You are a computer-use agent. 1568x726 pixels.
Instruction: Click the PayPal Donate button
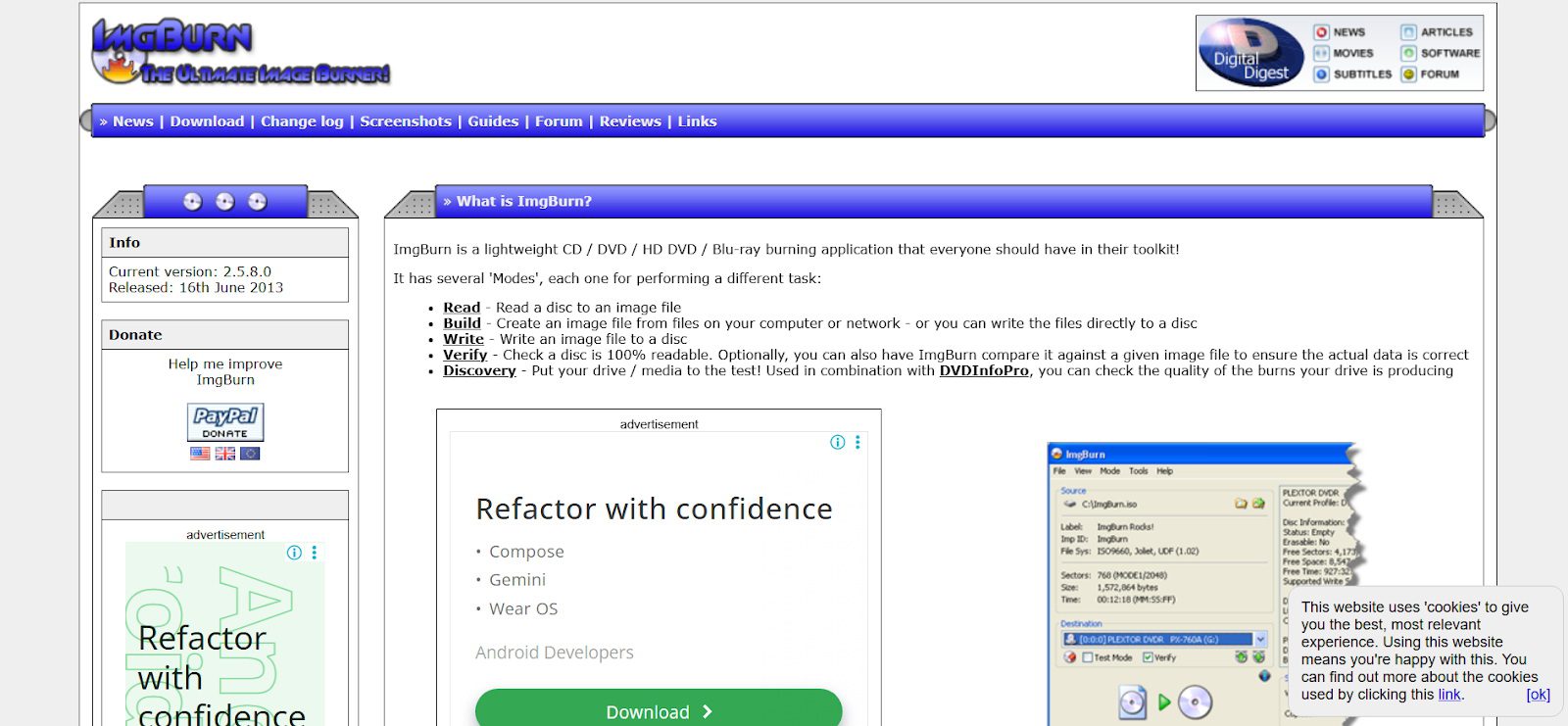point(225,422)
